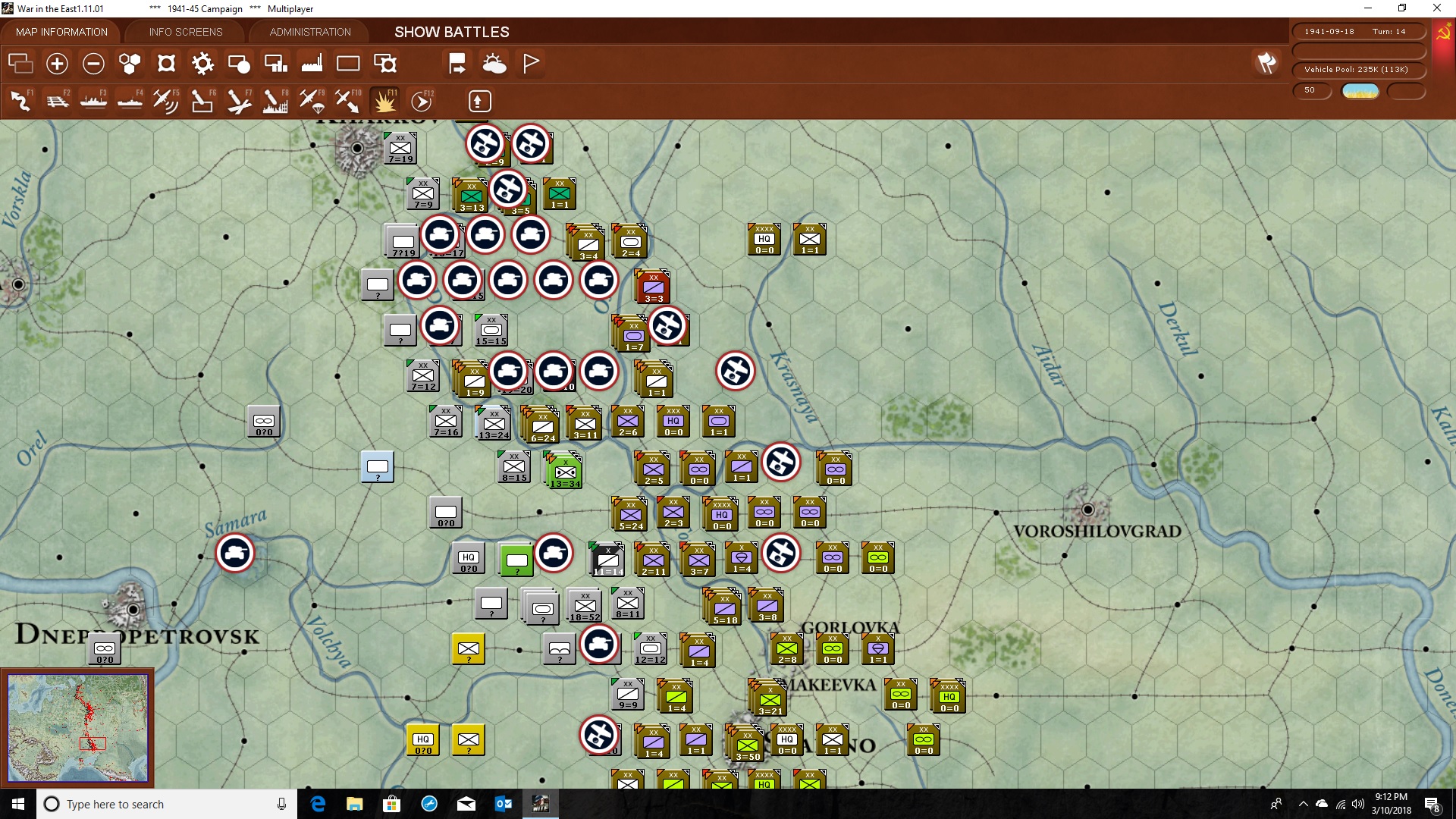Click the rectangle-with-gear unit icon
1456x819 pixels.
385,64
